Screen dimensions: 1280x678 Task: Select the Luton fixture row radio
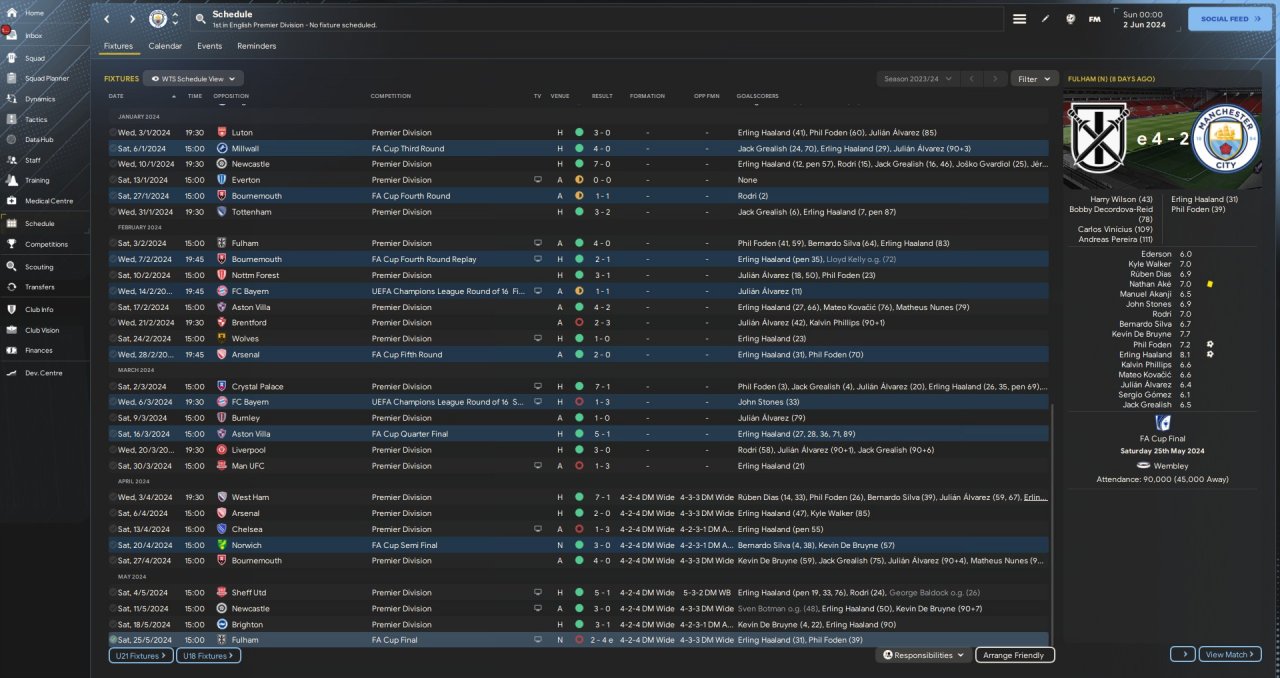pos(113,132)
